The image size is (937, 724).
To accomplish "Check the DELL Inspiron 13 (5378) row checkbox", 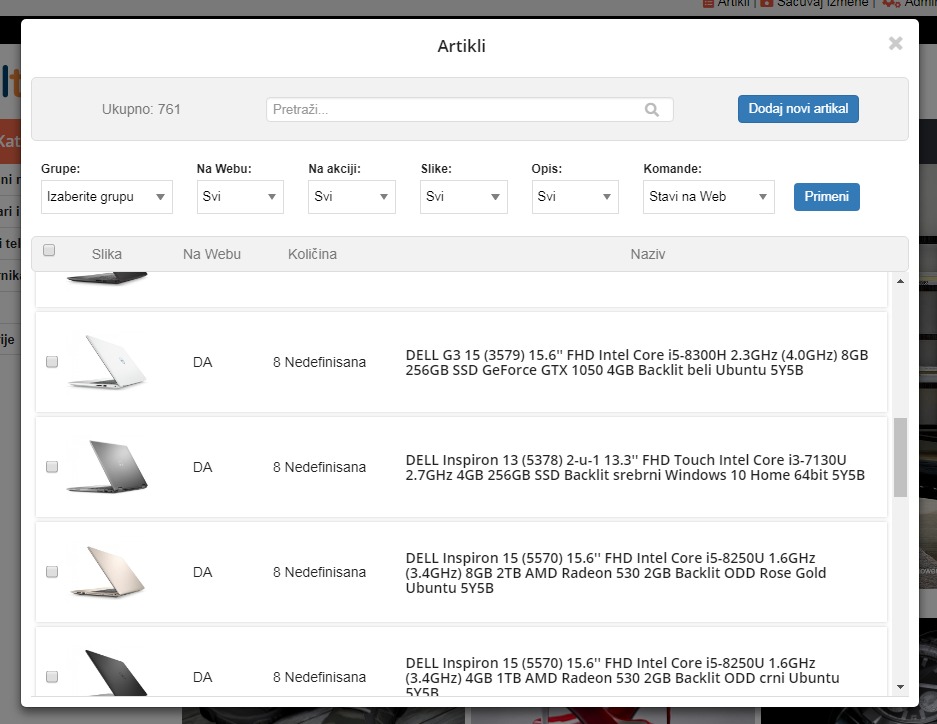I will (52, 467).
